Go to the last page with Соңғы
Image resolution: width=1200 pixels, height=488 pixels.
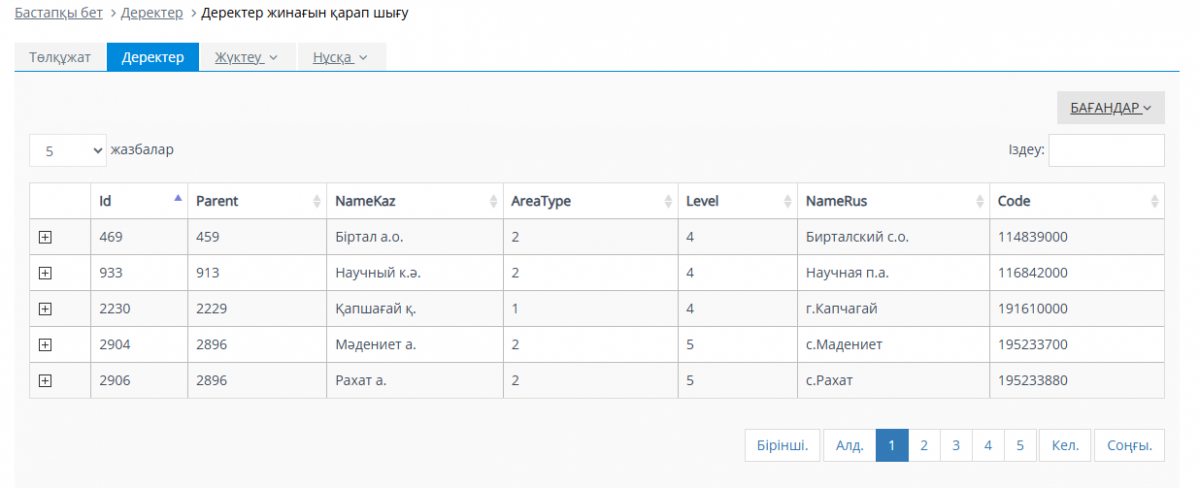pyautogui.click(x=1129, y=446)
